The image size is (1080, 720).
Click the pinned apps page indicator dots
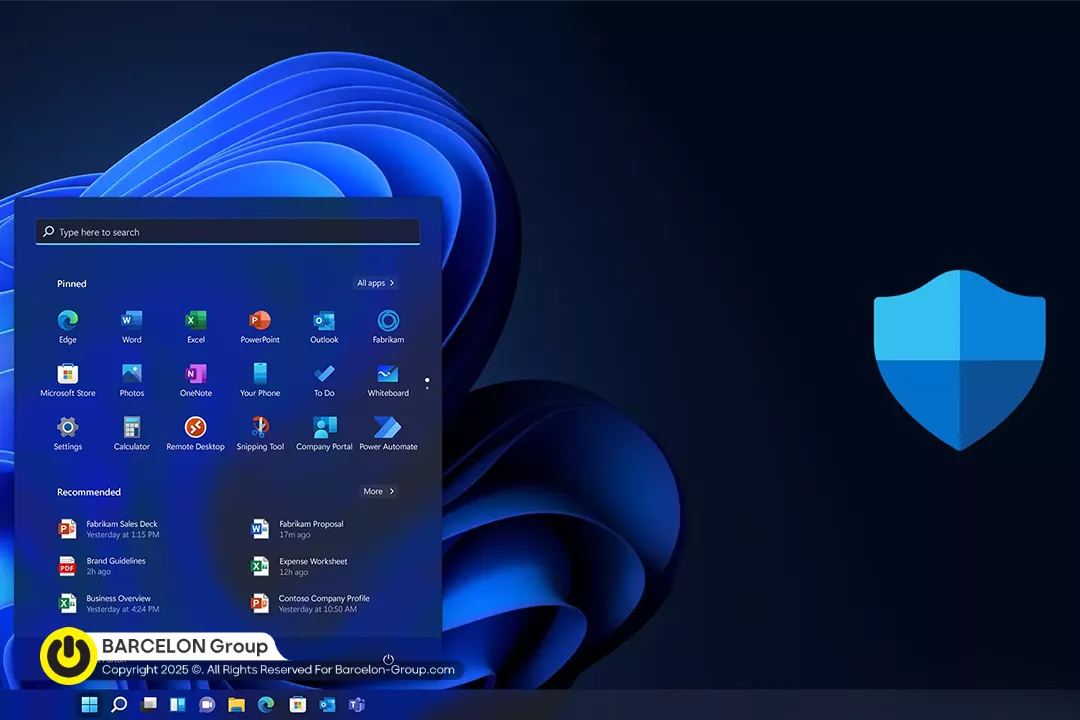pos(427,383)
